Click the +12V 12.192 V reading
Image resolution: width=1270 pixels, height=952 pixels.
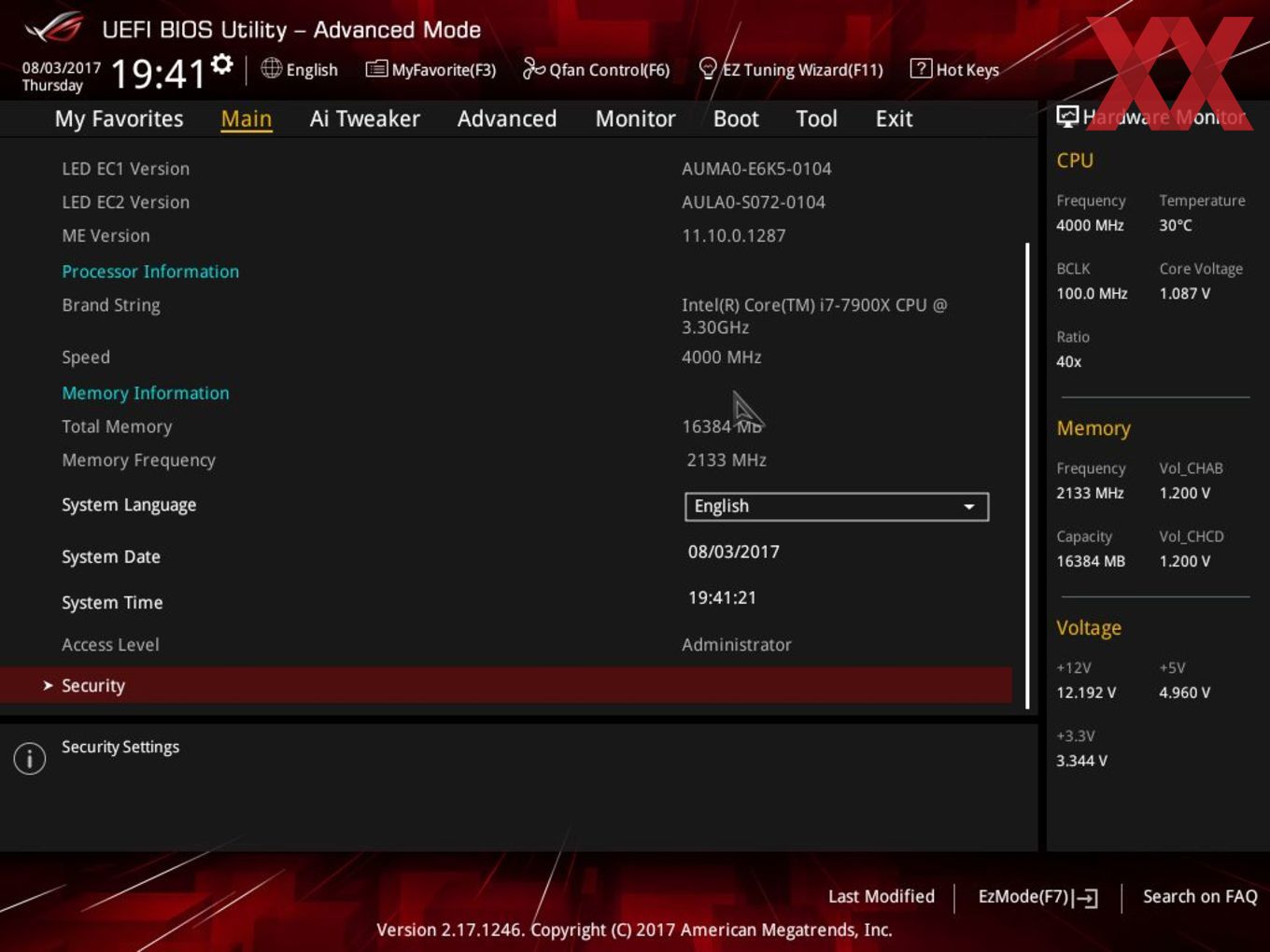tap(1086, 693)
